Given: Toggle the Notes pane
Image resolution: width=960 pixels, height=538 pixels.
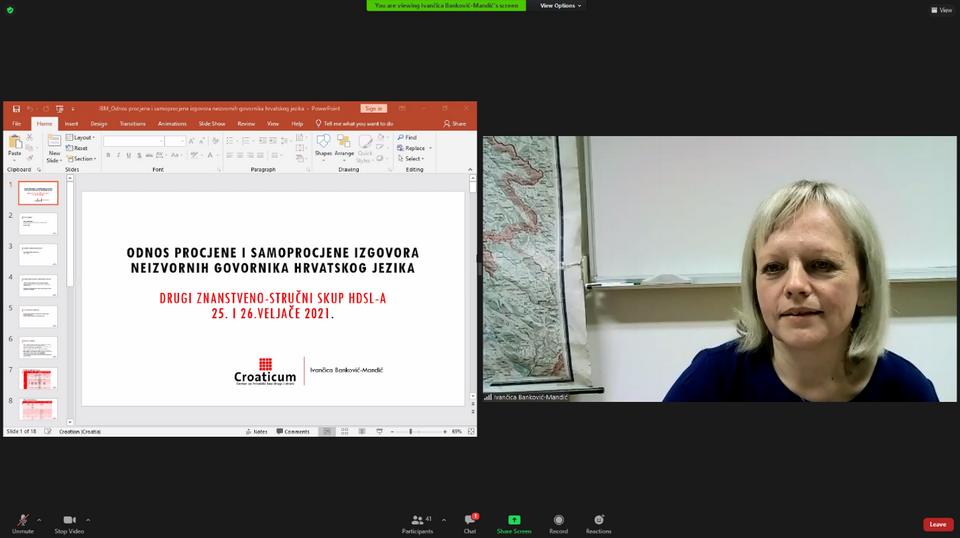Looking at the screenshot, I should [x=257, y=432].
